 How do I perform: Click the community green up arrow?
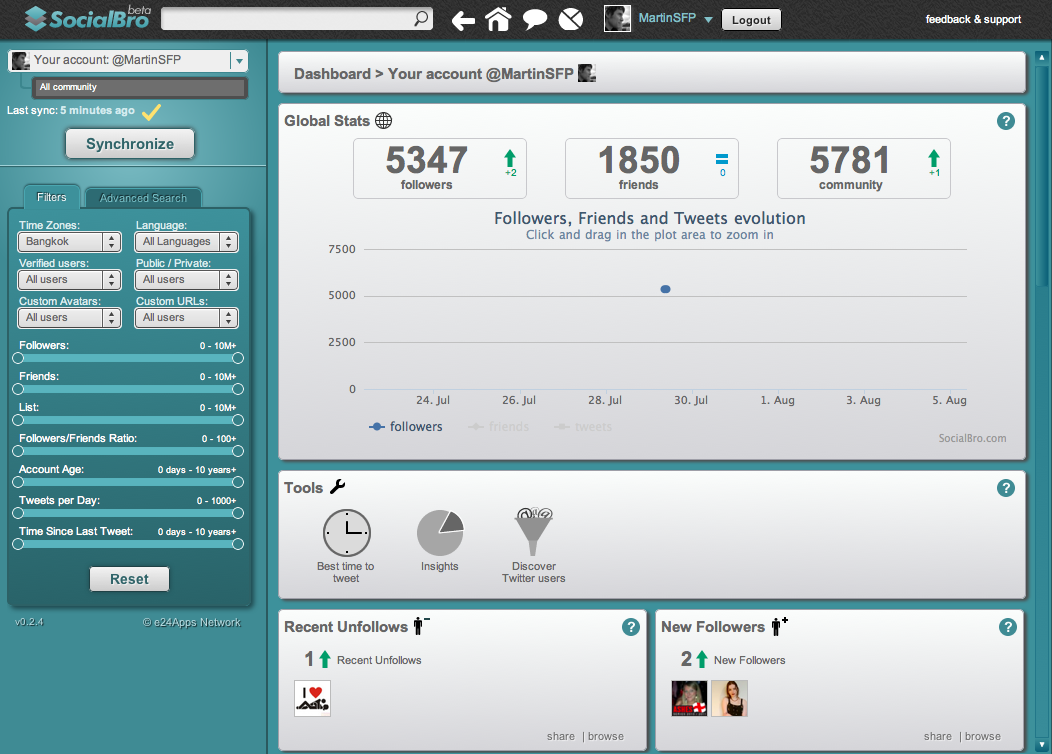coord(934,158)
